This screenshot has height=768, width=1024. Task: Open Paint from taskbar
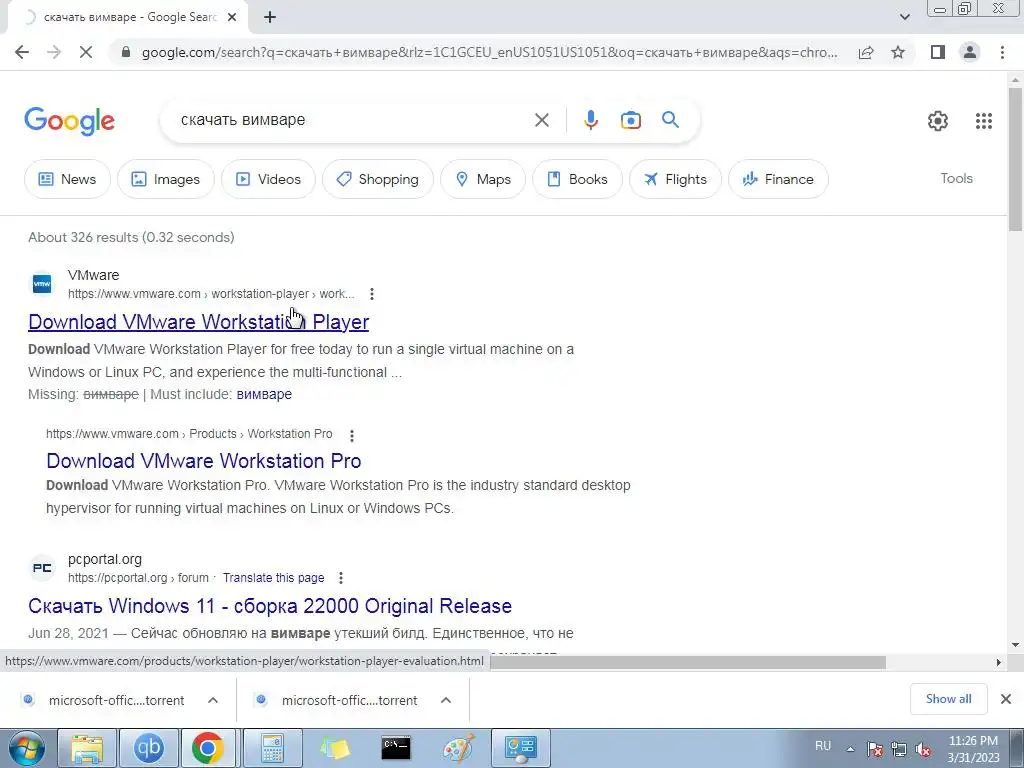pos(458,748)
